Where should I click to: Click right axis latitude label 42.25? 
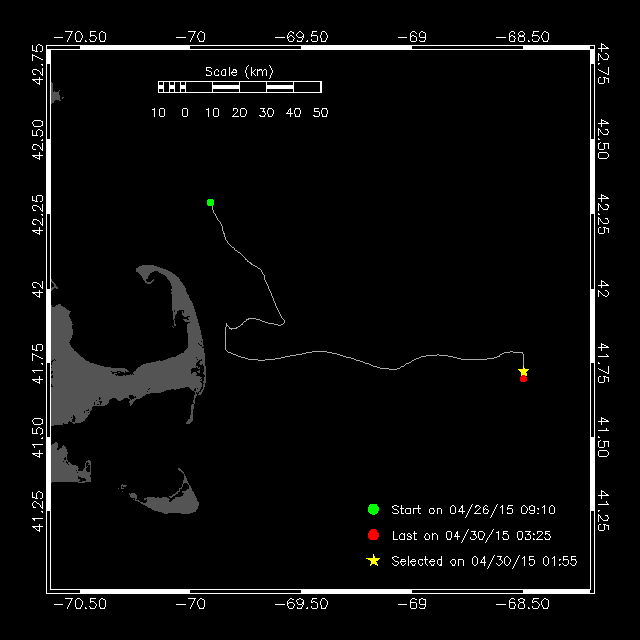click(603, 215)
